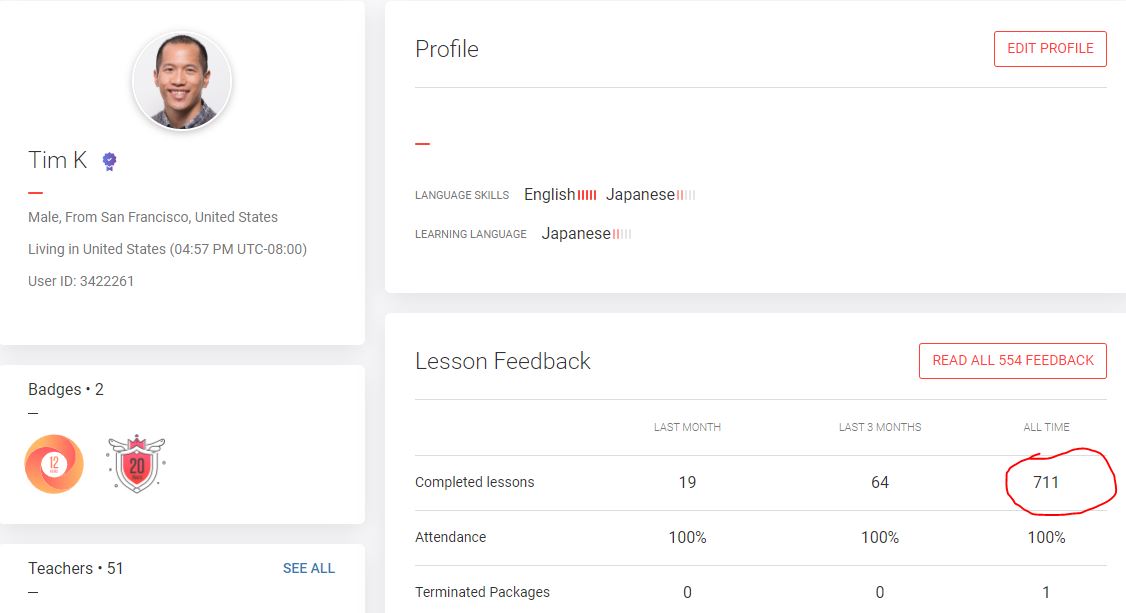
Task: Click Read All 554 Feedback
Action: click(1012, 360)
